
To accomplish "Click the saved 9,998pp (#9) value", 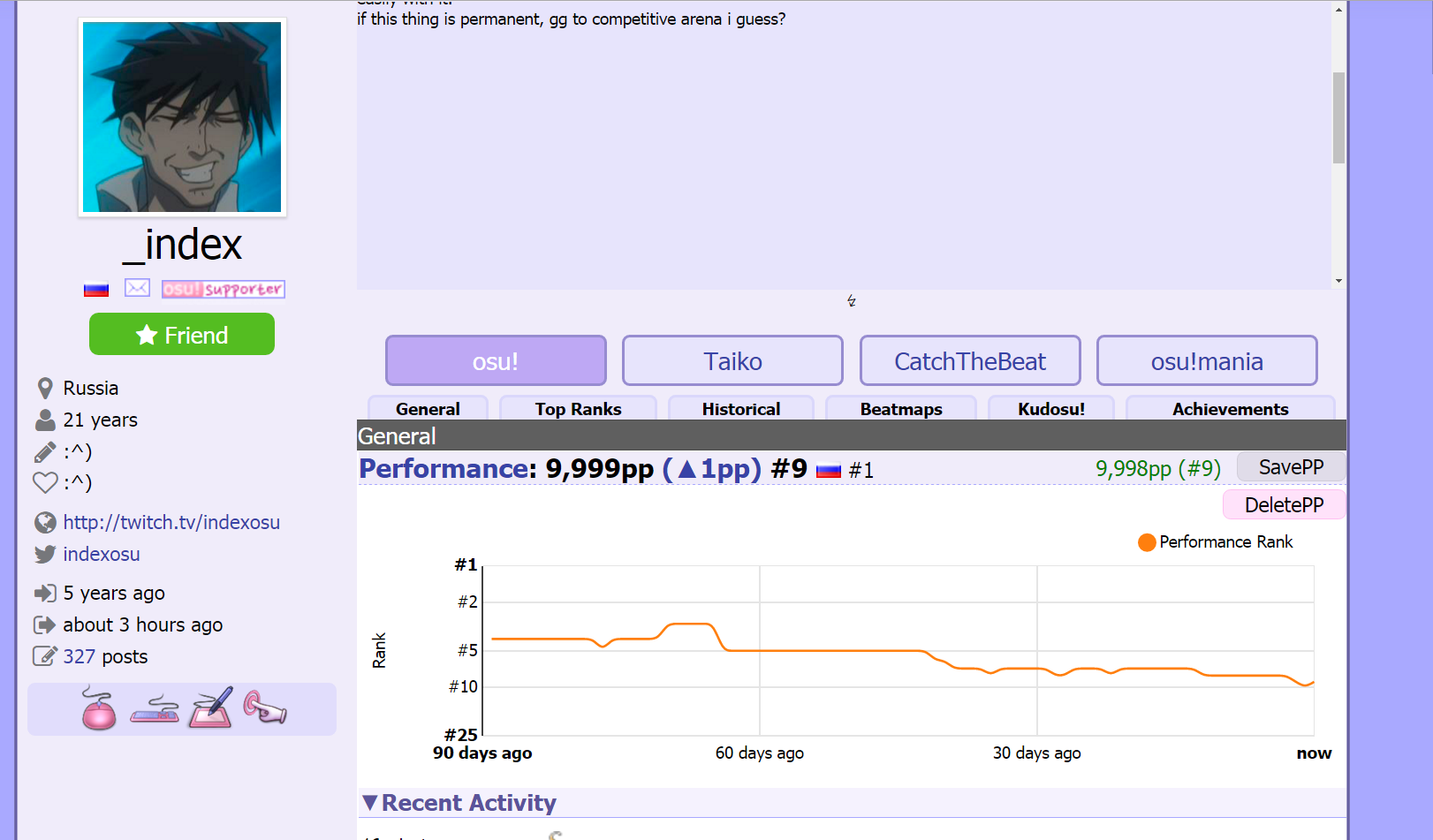I will (1158, 469).
